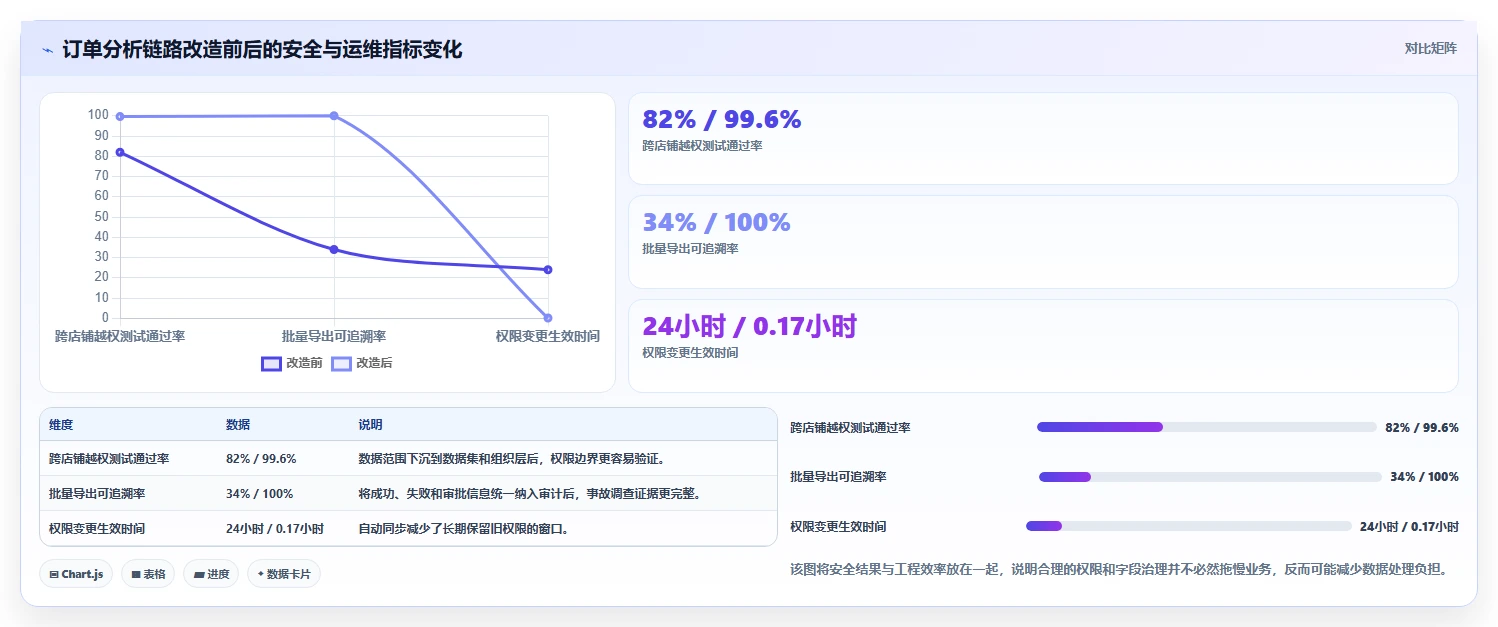Click the Chart.js tag chip
This screenshot has height=627, width=1498.
pyautogui.click(x=76, y=574)
